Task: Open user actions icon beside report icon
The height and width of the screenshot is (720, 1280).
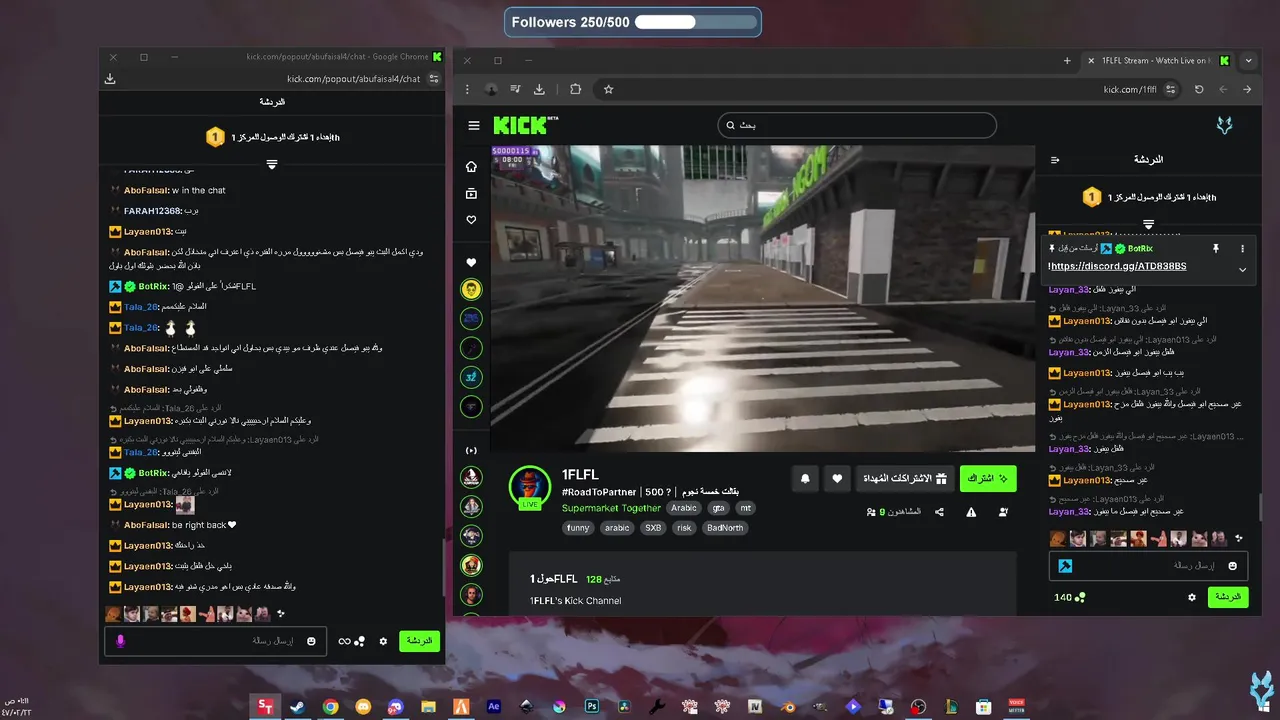Action: [x=1003, y=512]
